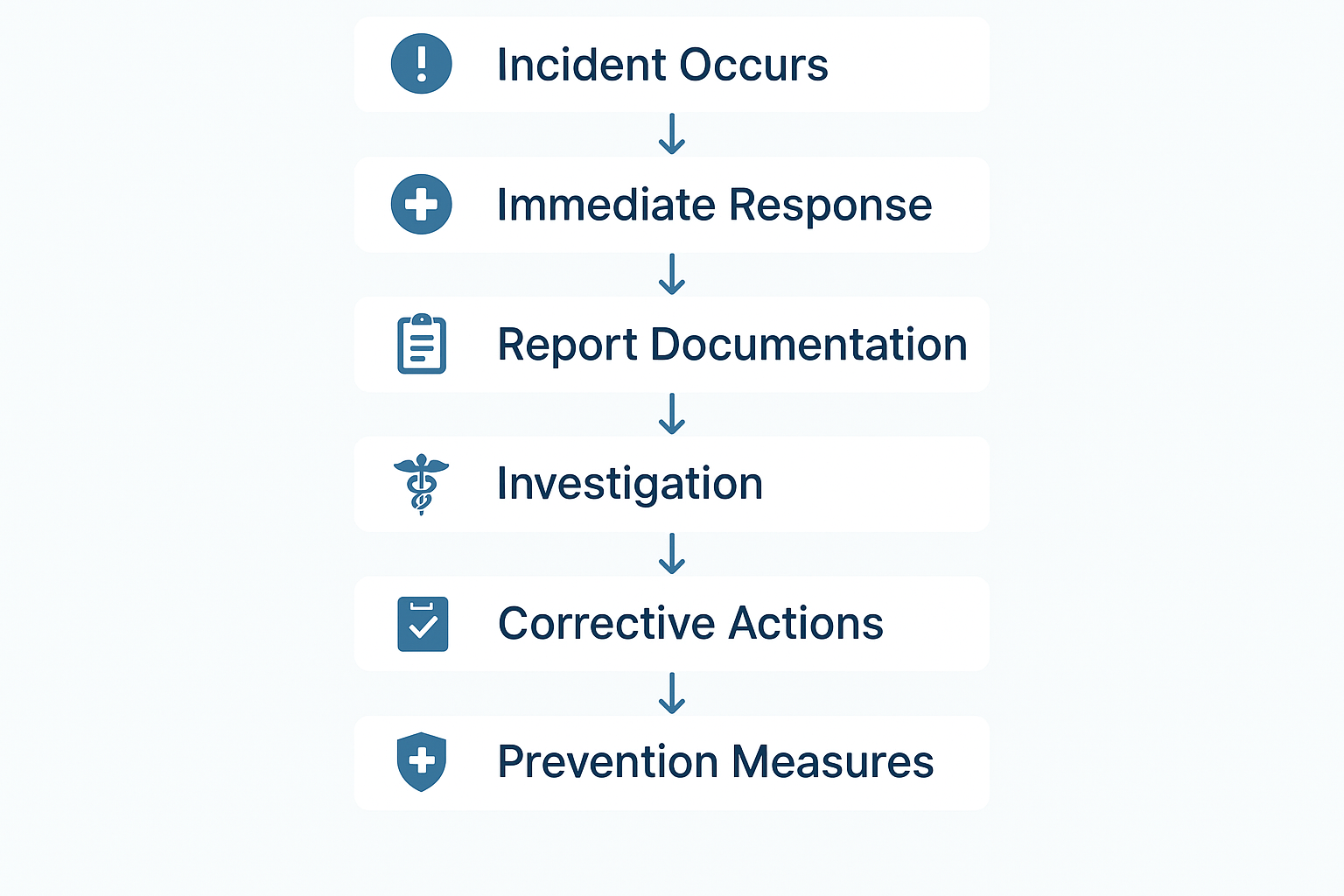This screenshot has height=896, width=1344.
Task: Click the arrow below Investigation
Action: pos(671,554)
